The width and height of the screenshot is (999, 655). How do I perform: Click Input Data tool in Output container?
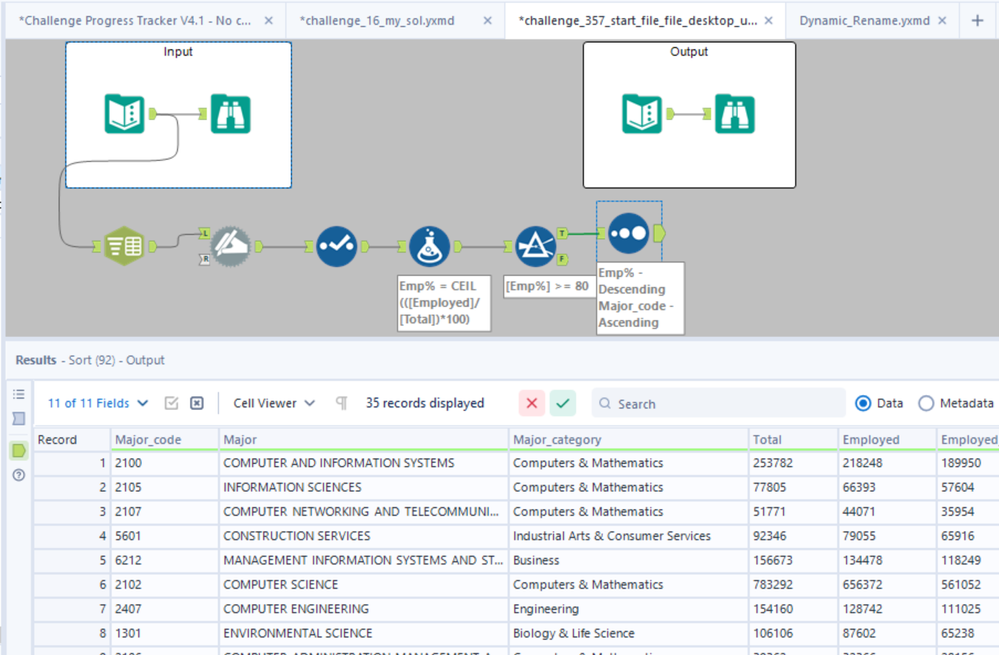[x=642, y=114]
